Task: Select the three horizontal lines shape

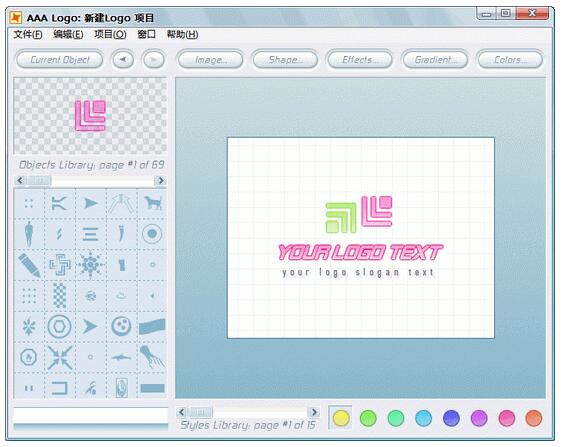Action: click(x=90, y=234)
